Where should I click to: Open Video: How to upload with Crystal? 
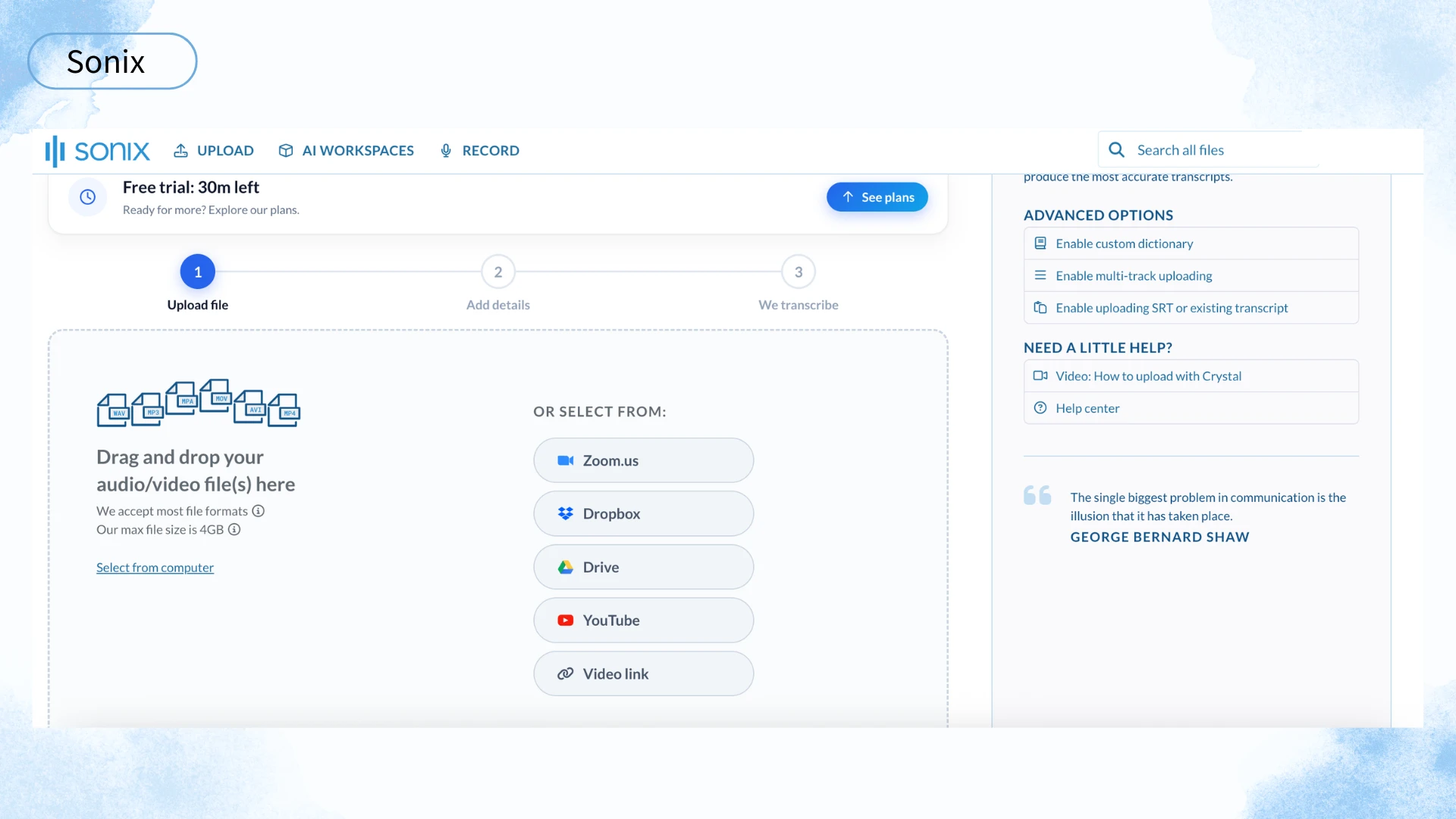pyautogui.click(x=1191, y=376)
